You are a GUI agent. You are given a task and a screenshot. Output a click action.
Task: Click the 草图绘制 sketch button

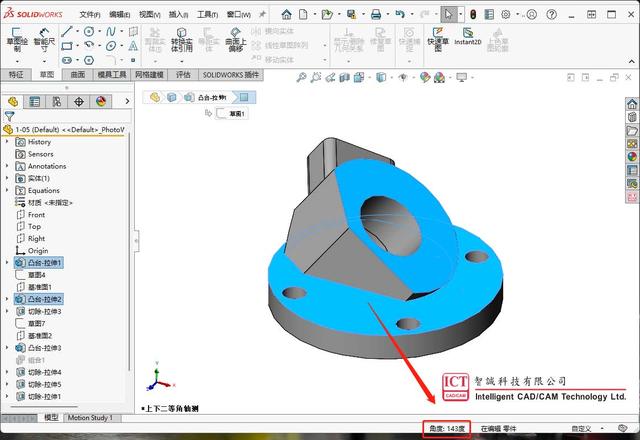coord(17,40)
